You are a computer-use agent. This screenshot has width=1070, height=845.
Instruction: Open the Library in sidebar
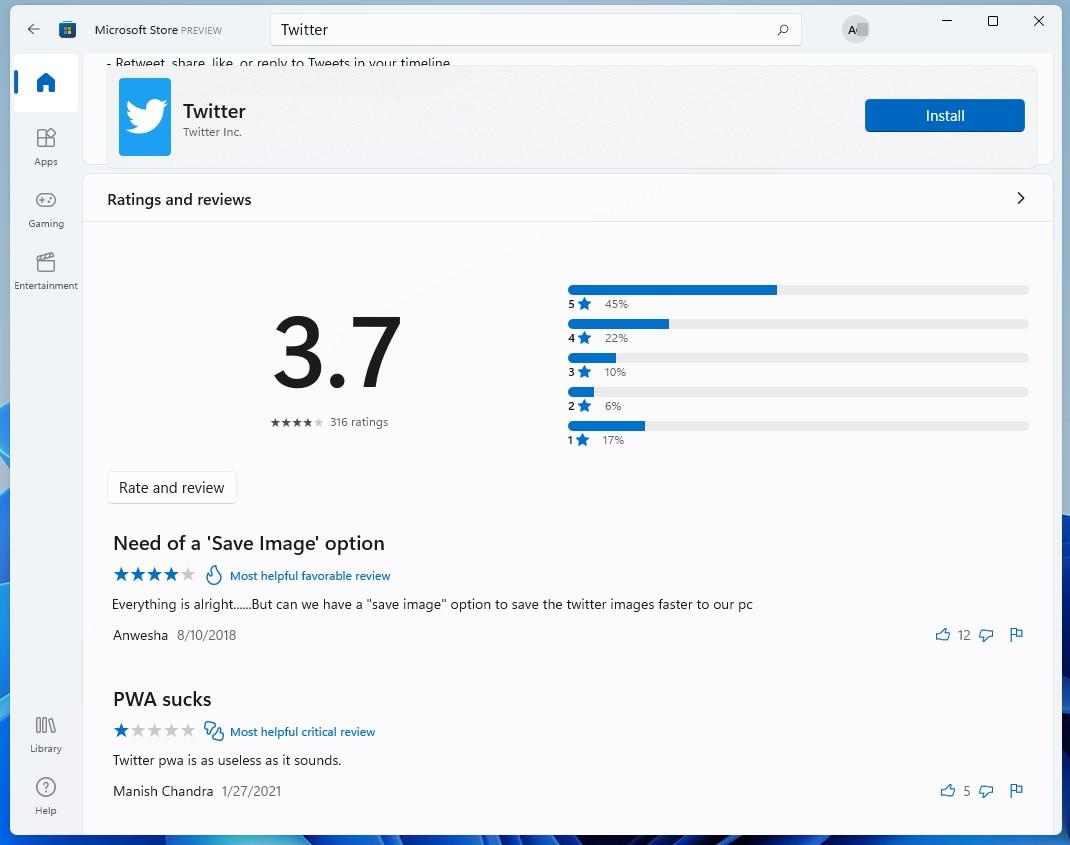coord(46,734)
